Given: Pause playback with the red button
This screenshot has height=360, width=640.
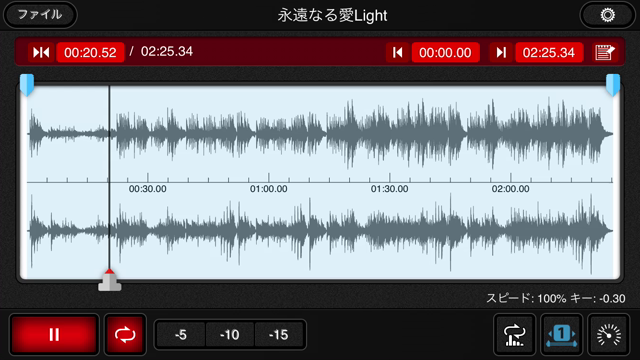Looking at the screenshot, I should click(54, 335).
